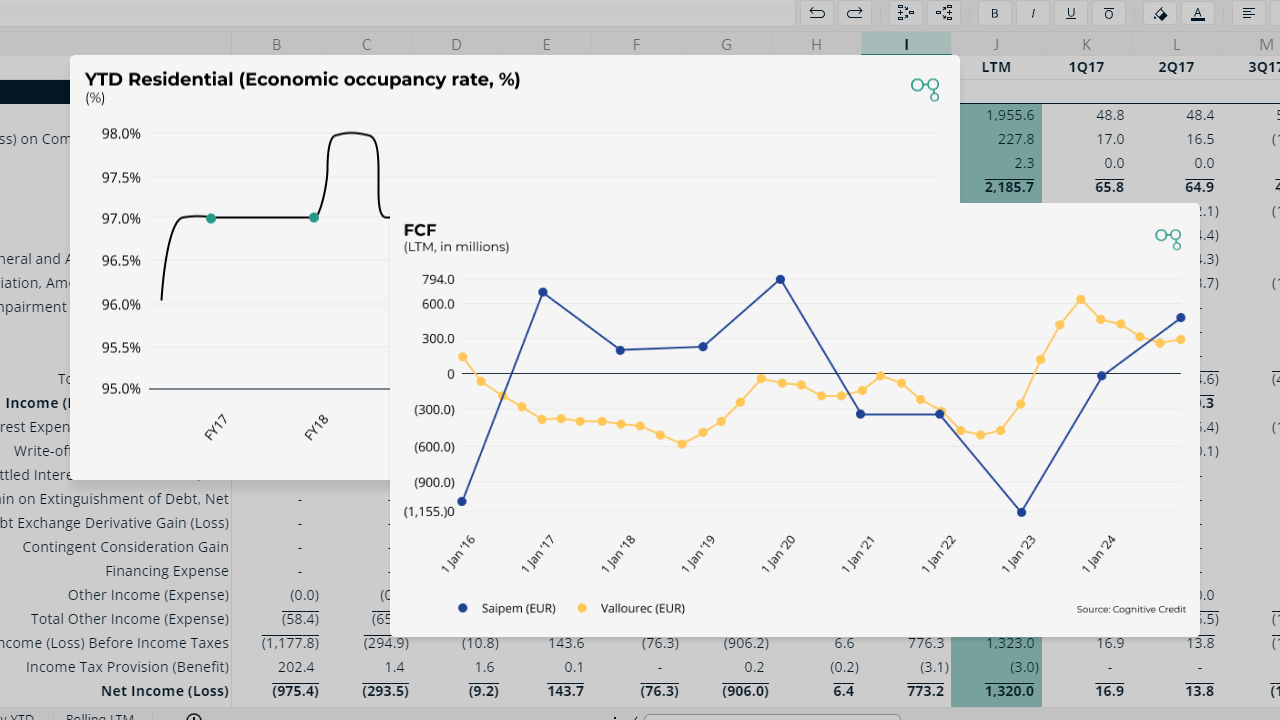Click LTM net income 1,320.0

click(x=1009, y=691)
